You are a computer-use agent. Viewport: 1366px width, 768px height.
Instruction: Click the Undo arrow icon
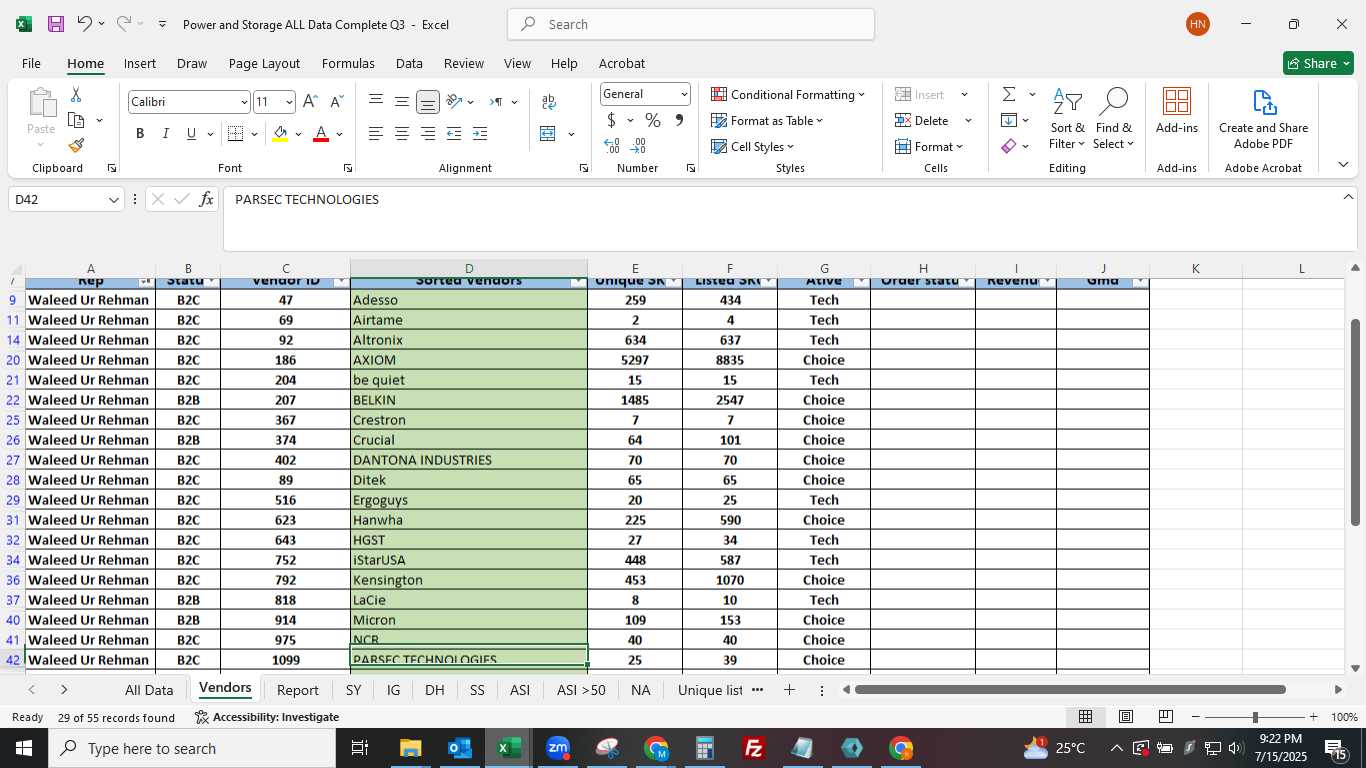(85, 24)
